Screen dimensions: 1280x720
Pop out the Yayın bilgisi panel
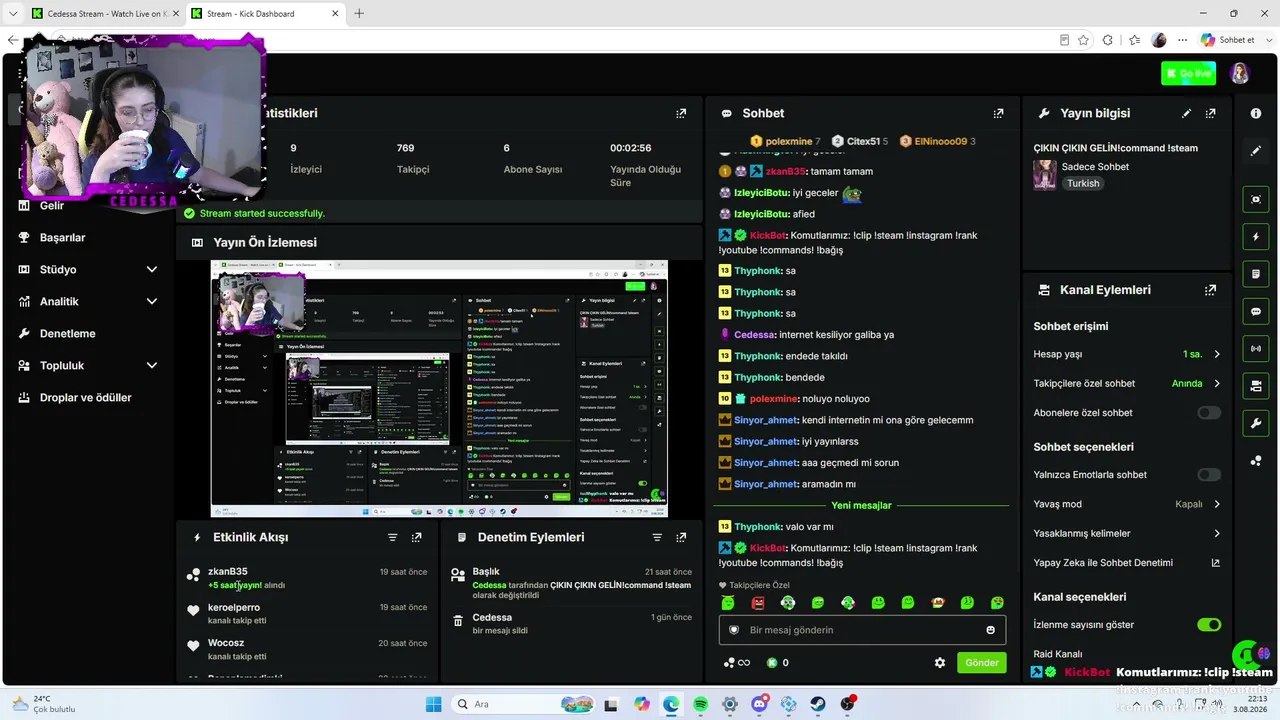tap(1211, 114)
